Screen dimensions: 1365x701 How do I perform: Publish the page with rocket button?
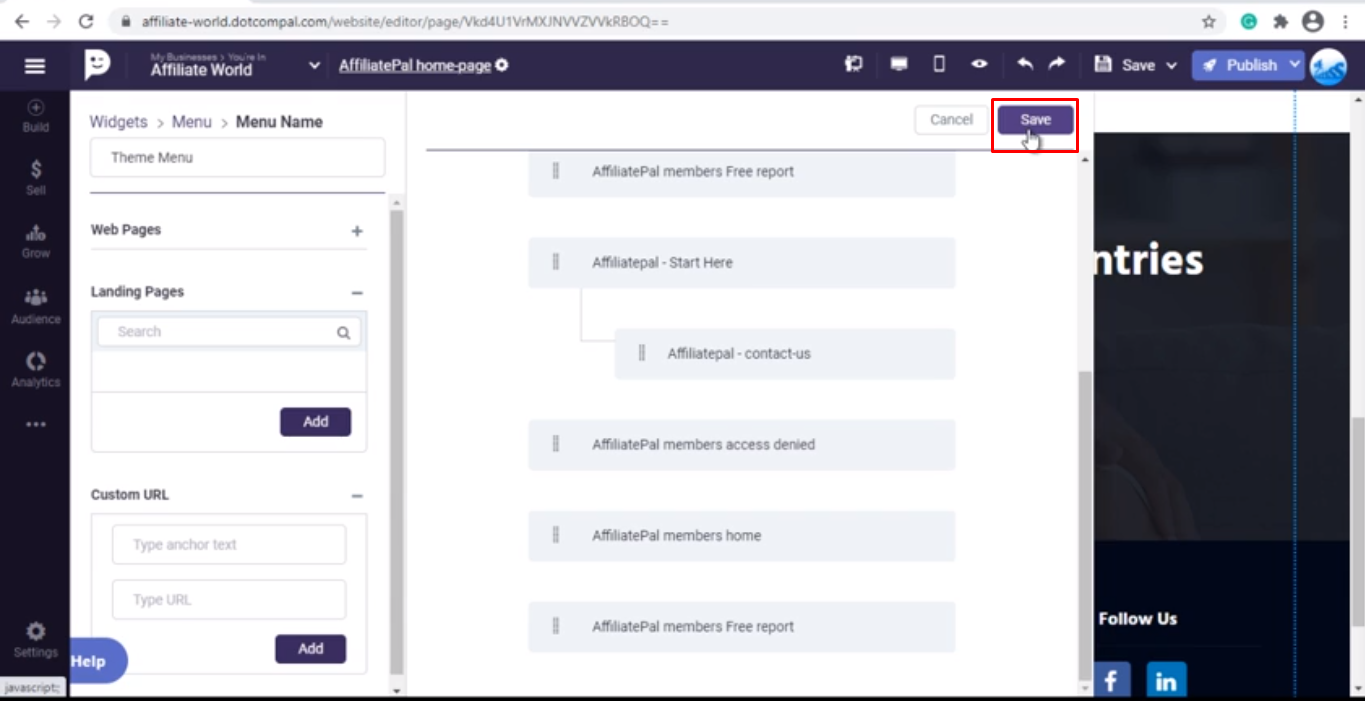pos(1238,65)
